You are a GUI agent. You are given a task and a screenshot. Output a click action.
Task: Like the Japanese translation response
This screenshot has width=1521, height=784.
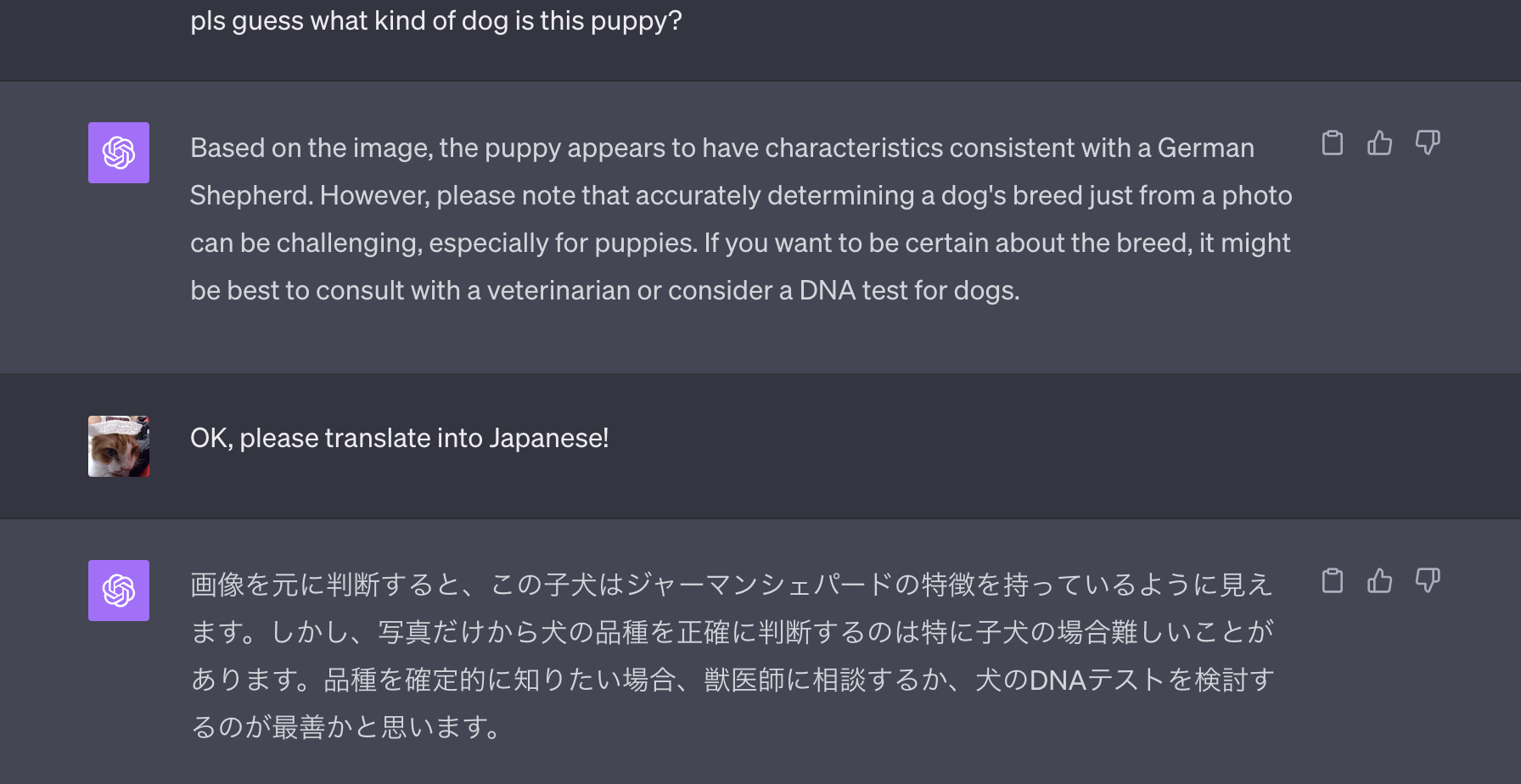coord(1380,581)
